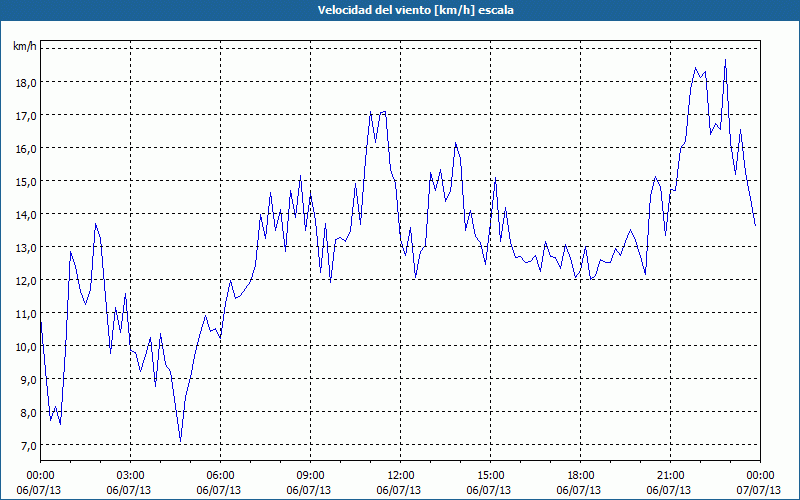Click the '8,0' y-axis label
Viewport: 800px width, 500px height.
tap(29, 413)
